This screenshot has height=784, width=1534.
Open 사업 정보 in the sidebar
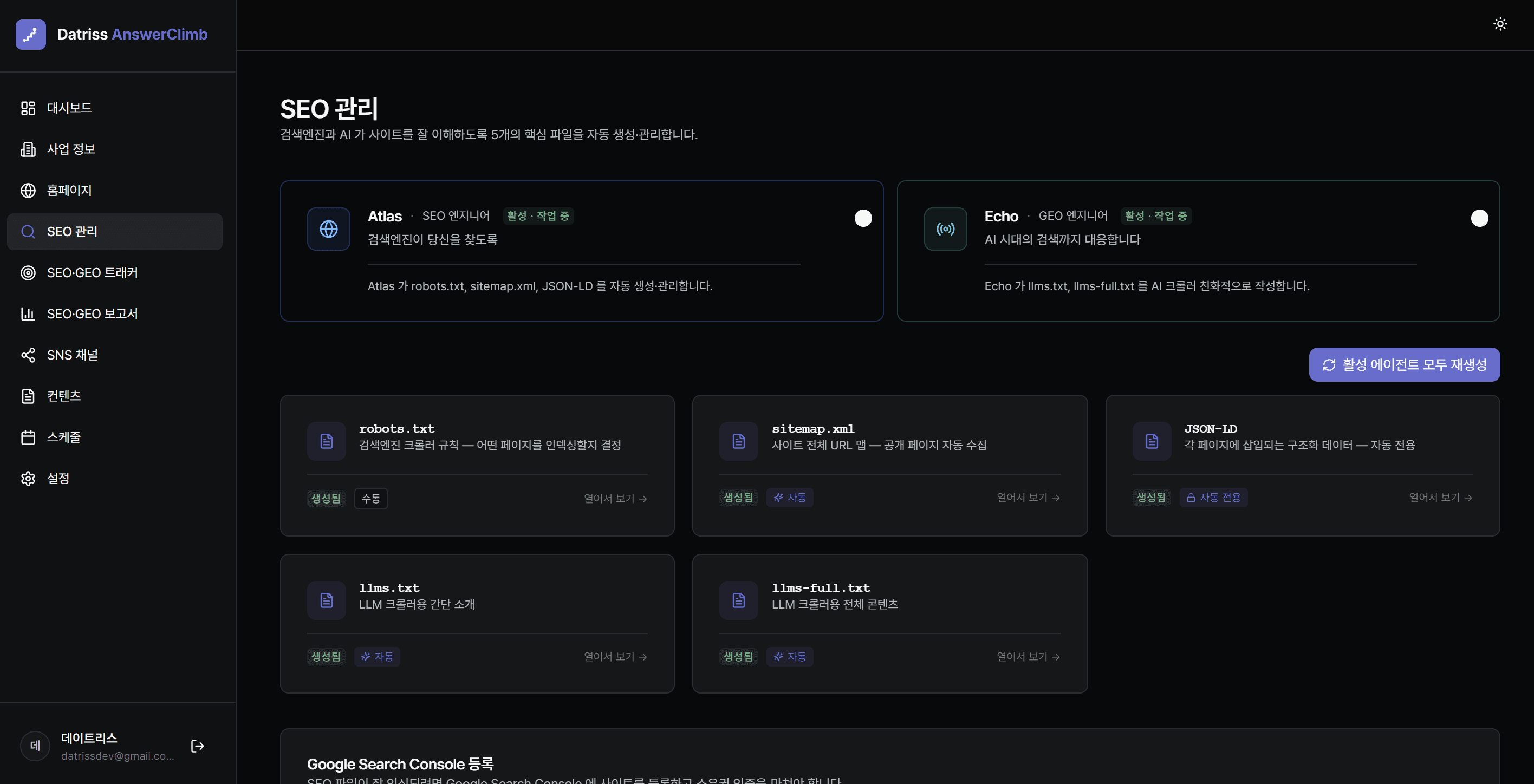[115, 149]
